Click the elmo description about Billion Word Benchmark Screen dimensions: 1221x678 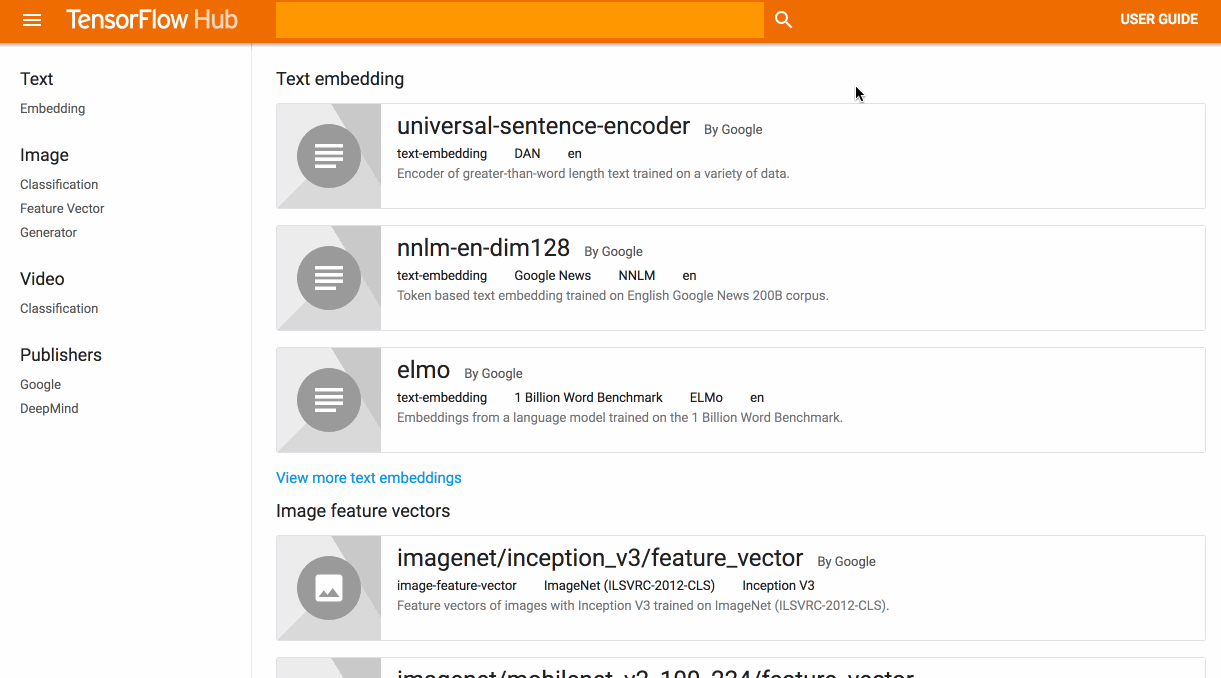tap(620, 417)
